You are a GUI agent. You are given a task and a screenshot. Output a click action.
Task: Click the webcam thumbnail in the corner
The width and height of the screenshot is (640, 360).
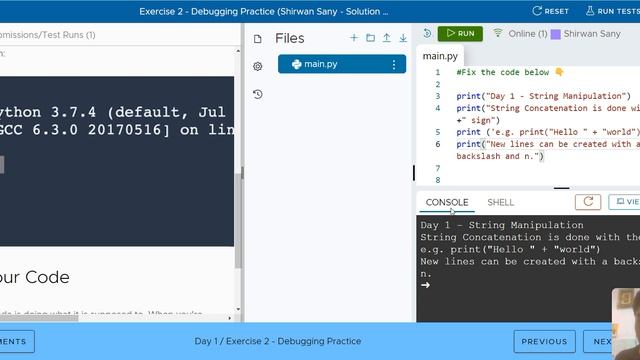(x=626, y=324)
